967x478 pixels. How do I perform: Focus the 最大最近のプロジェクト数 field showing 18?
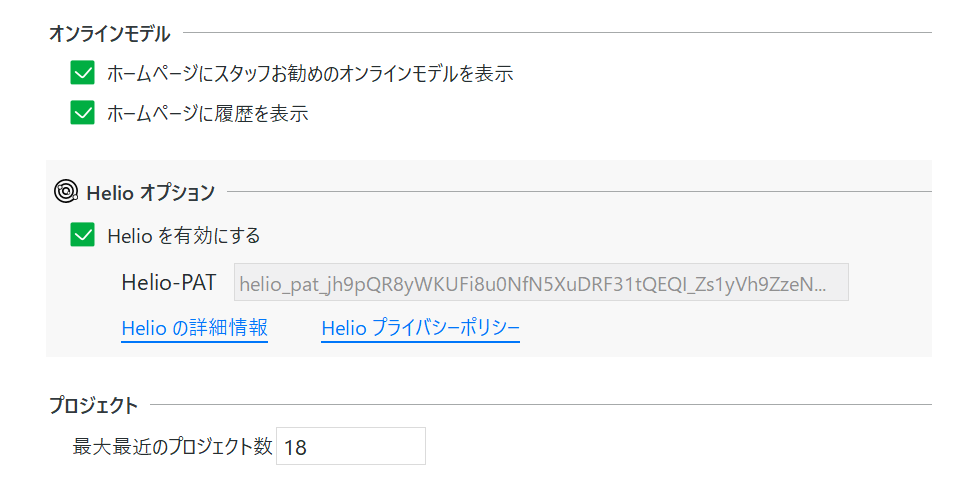pyautogui.click(x=351, y=446)
